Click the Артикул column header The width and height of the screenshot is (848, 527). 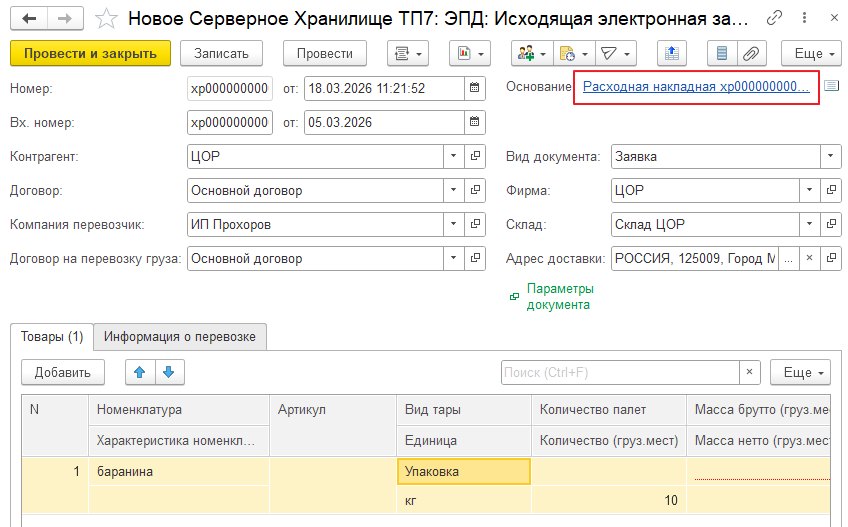pyautogui.click(x=333, y=425)
